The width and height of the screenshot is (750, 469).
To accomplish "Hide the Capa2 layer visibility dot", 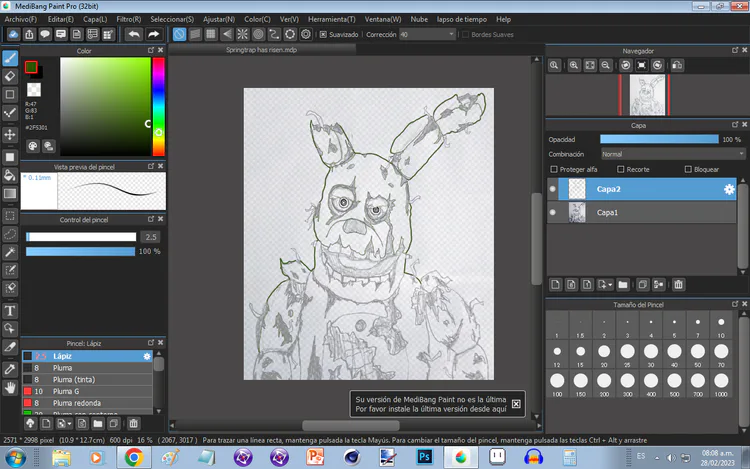I will pos(553,189).
